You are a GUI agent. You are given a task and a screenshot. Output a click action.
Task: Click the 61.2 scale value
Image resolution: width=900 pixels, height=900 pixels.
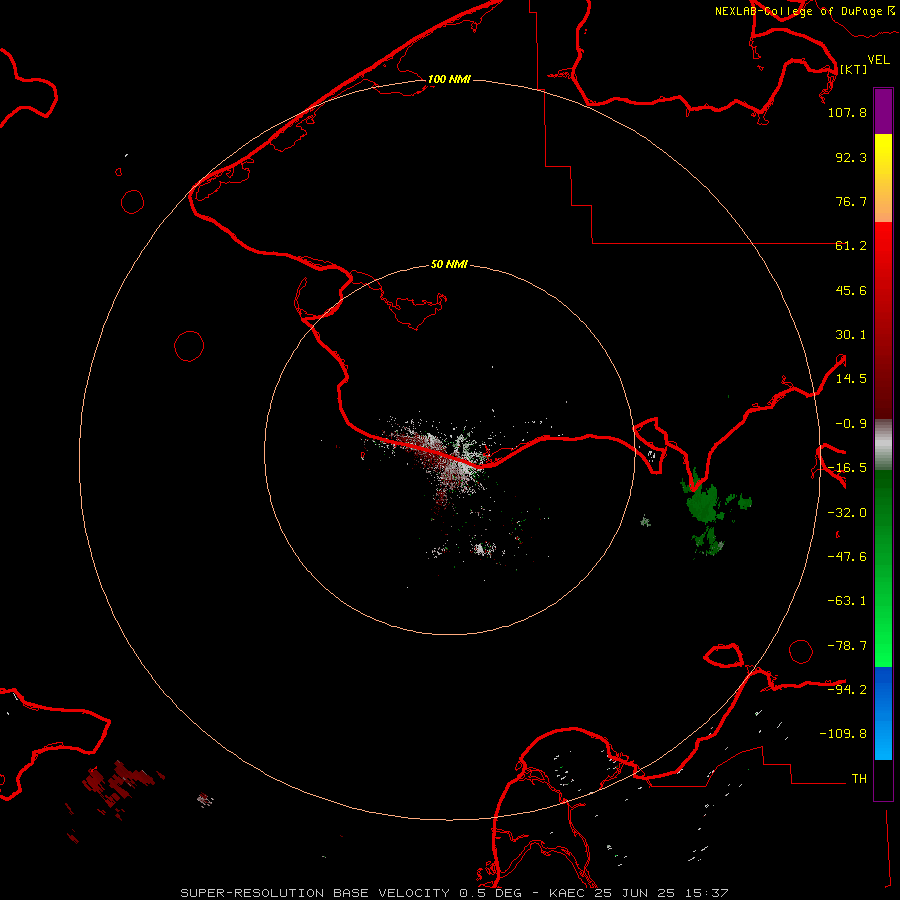click(851, 246)
